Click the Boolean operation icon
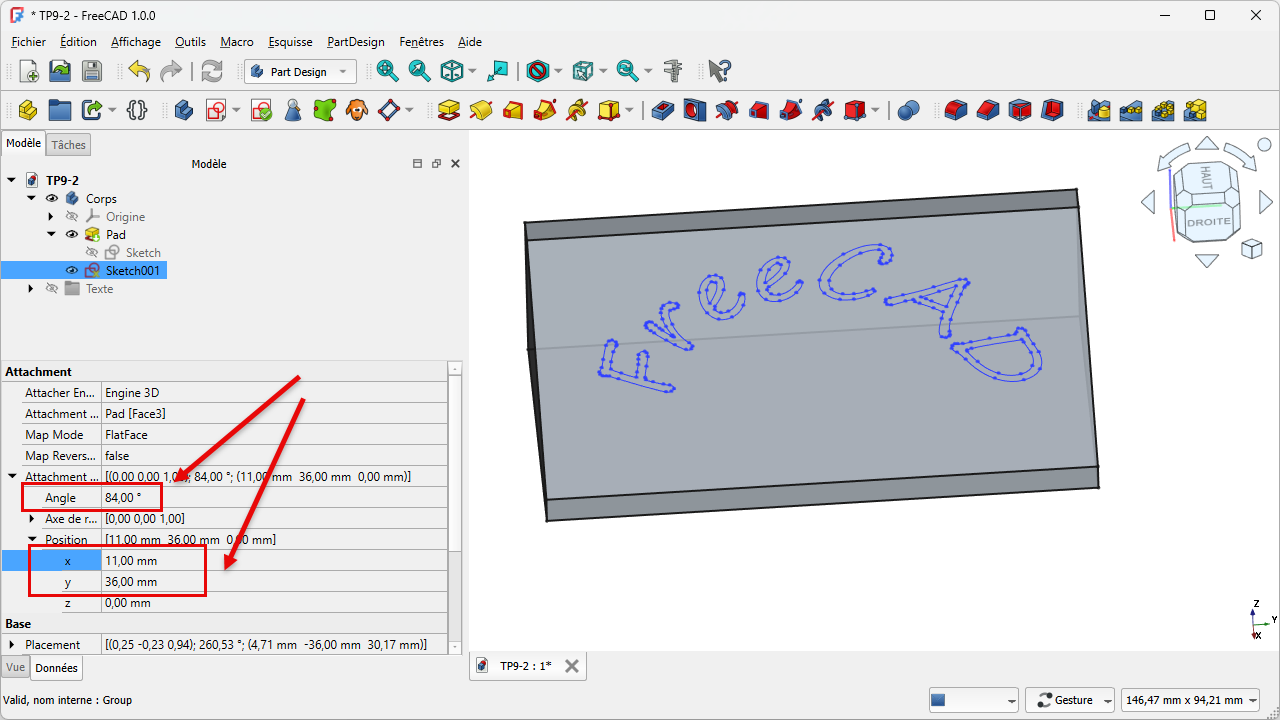1280x720 pixels. pyautogui.click(x=908, y=110)
